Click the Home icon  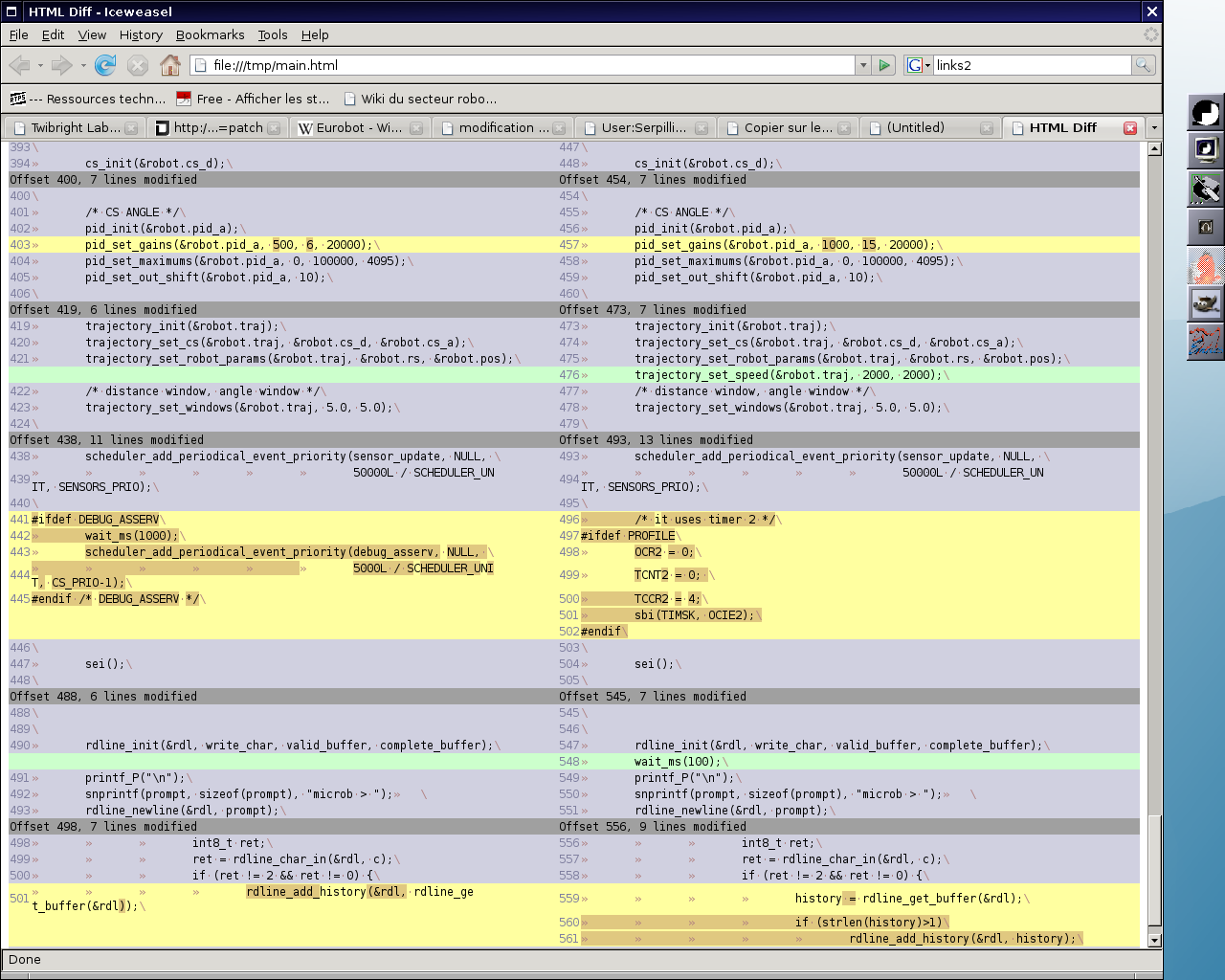(170, 65)
